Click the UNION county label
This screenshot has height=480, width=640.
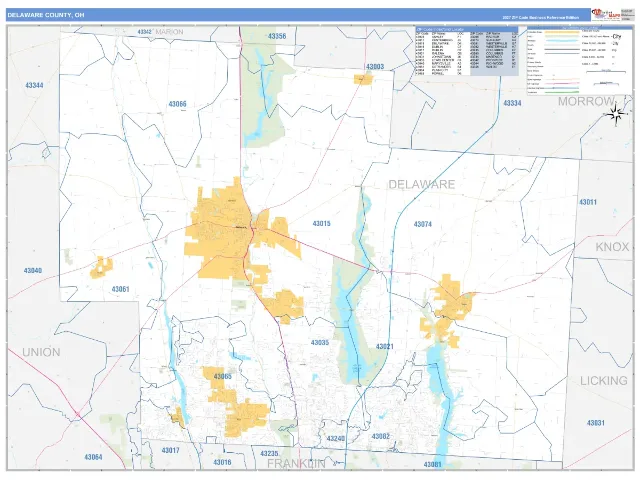[x=41, y=352]
